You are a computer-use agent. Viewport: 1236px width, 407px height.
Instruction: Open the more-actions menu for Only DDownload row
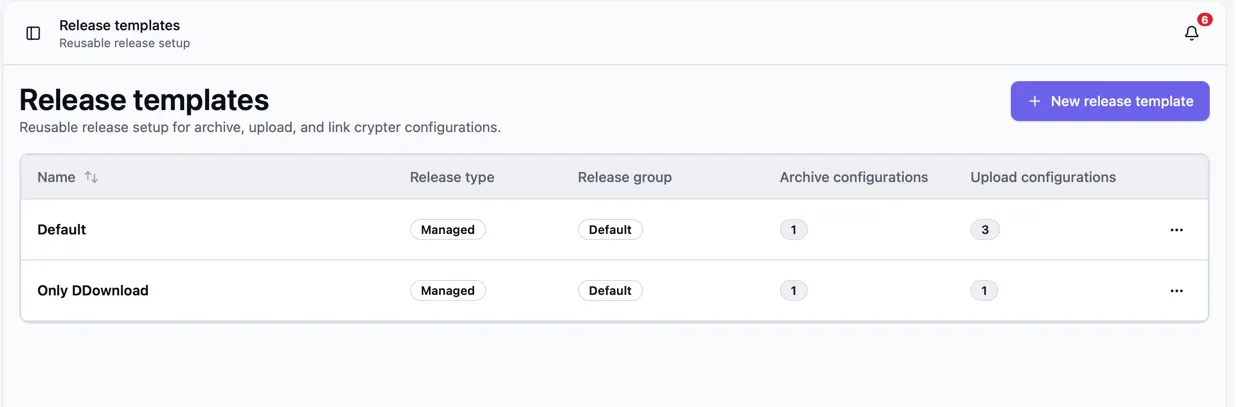click(x=1176, y=291)
